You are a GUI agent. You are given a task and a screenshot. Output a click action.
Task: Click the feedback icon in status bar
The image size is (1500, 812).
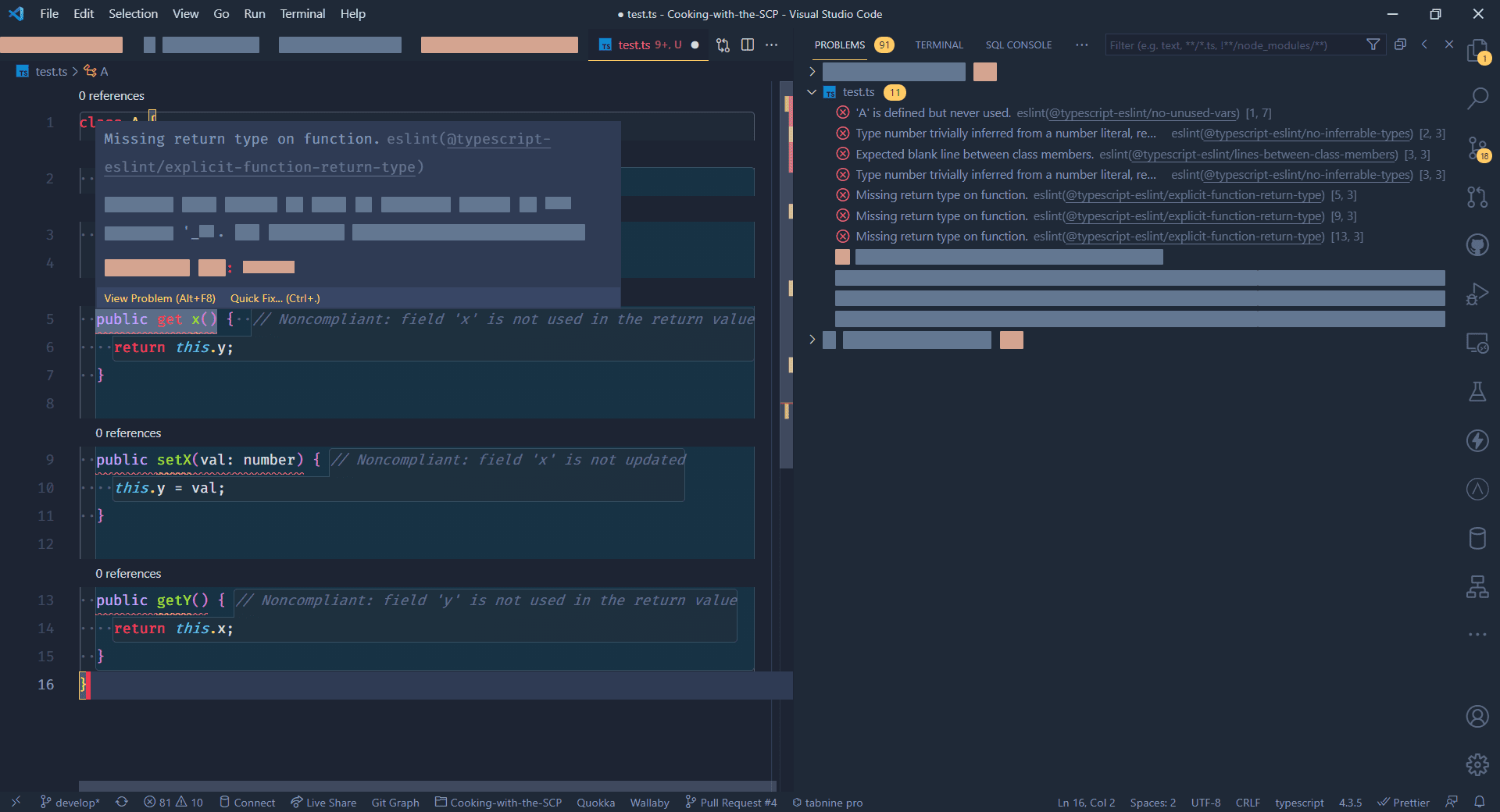tap(1452, 802)
